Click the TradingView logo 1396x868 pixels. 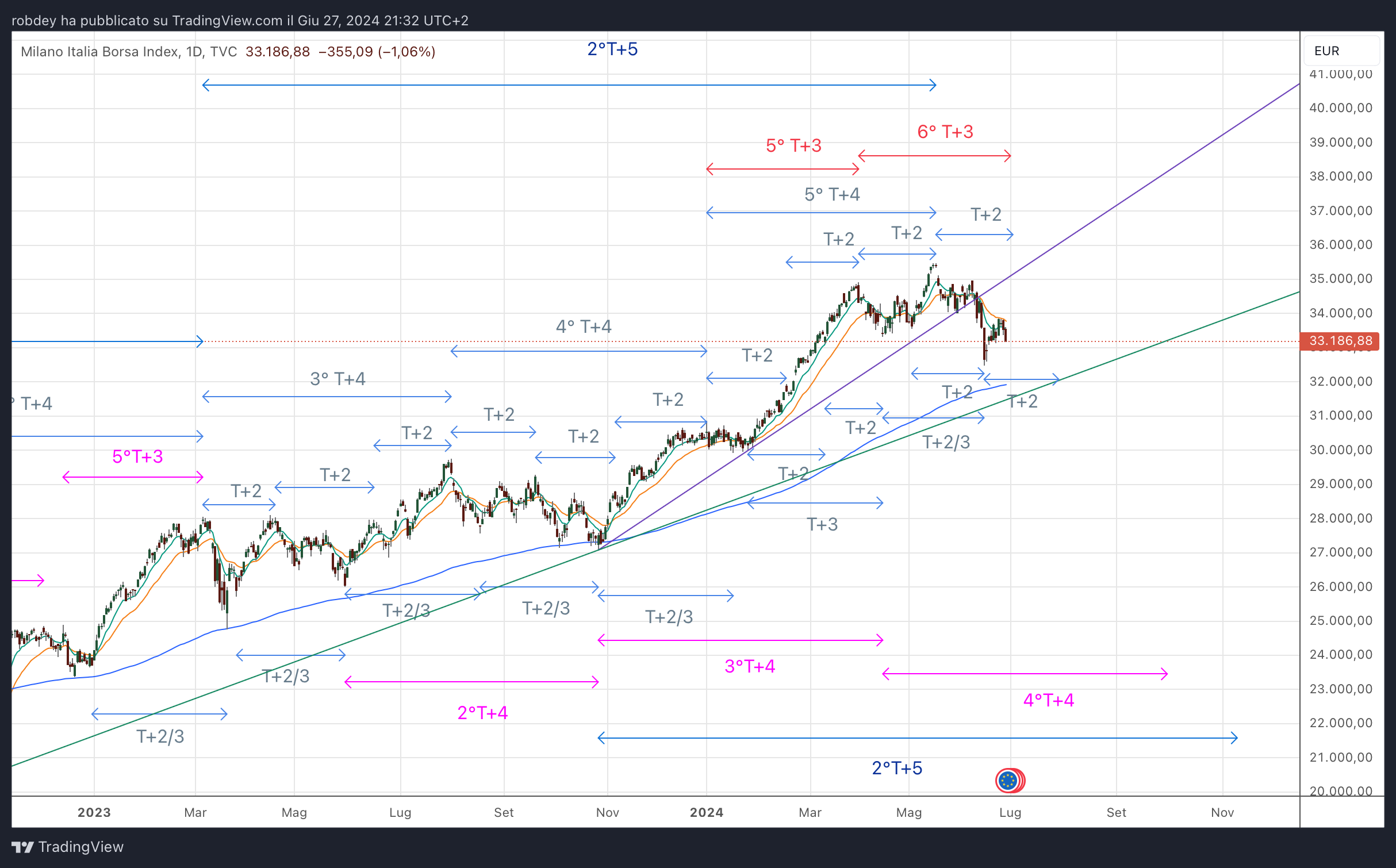[x=67, y=847]
